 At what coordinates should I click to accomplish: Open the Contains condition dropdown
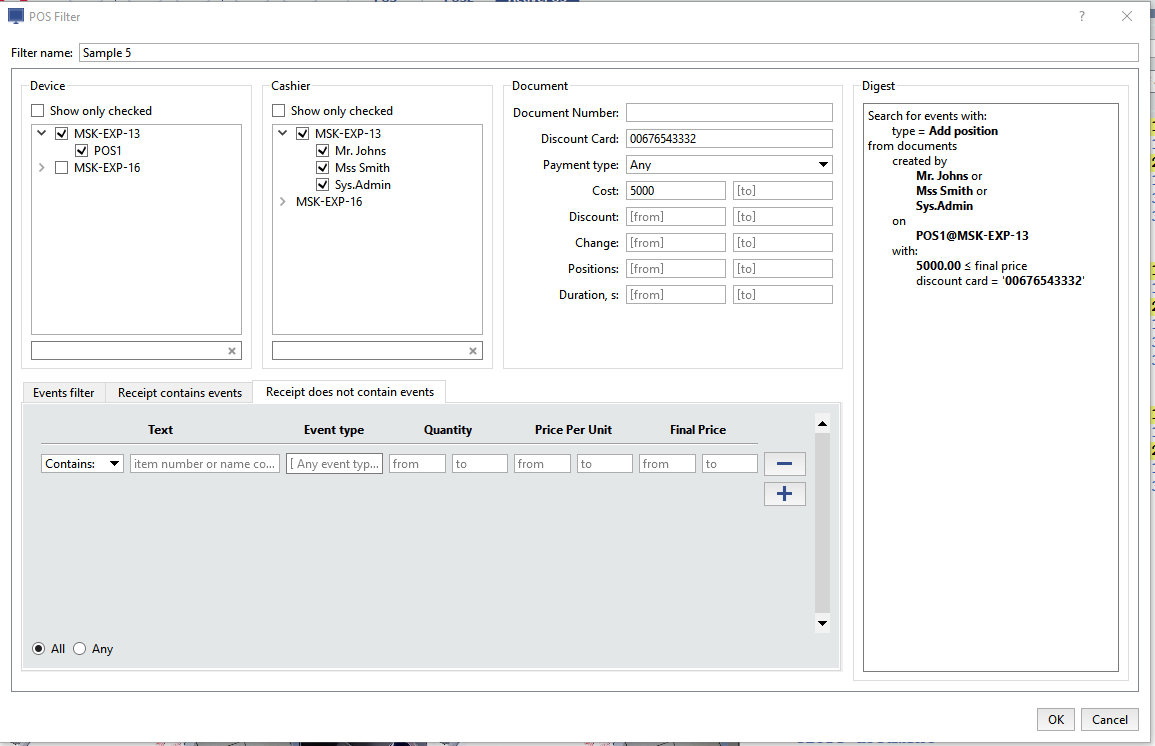coord(82,464)
